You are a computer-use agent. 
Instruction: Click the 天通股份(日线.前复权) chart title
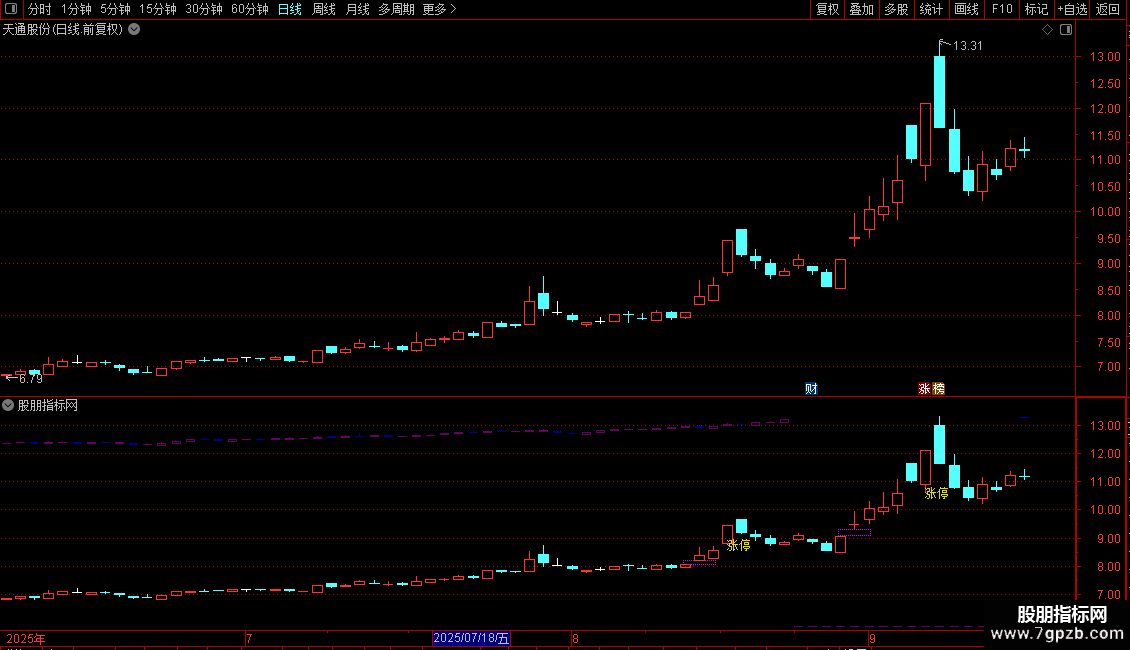click(x=63, y=30)
